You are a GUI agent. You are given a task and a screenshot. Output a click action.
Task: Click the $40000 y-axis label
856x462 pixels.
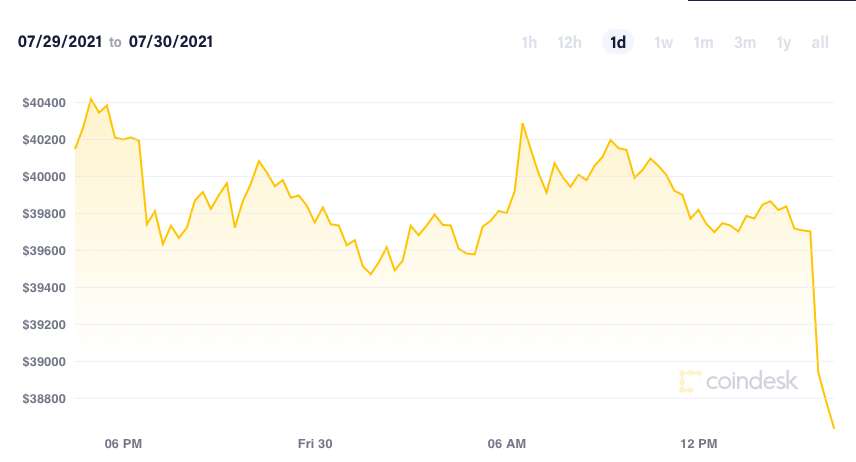43,177
